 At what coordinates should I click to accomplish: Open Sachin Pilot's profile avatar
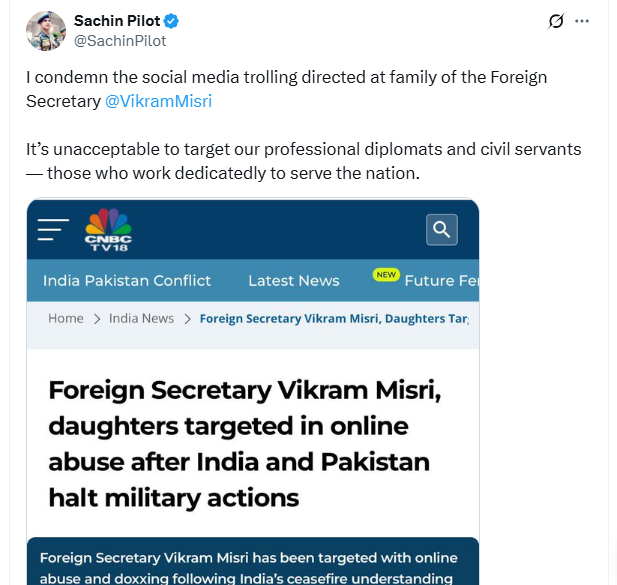click(46, 31)
